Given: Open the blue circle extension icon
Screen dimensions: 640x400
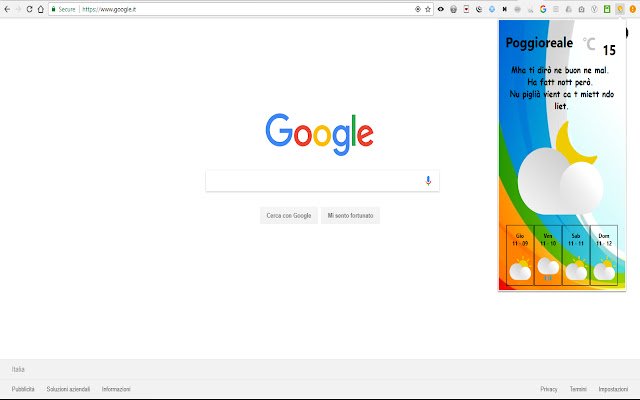Looking at the screenshot, I should click(492, 9).
